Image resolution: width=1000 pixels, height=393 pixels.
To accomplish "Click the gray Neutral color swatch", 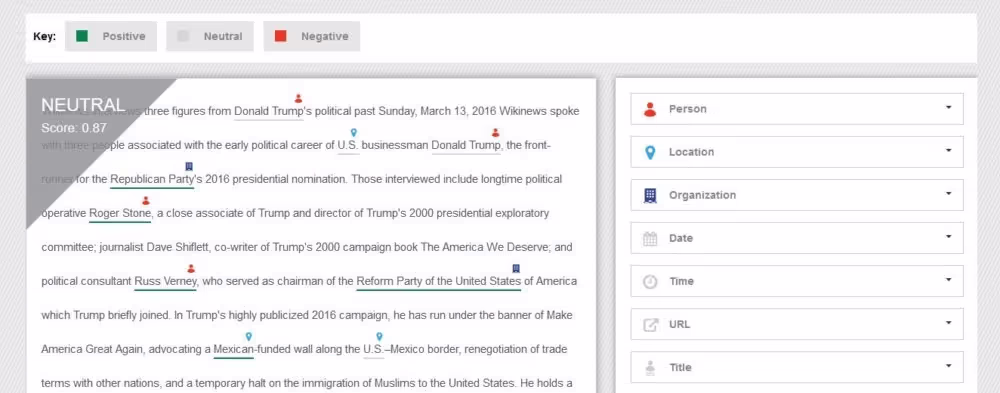I will tap(183, 36).
